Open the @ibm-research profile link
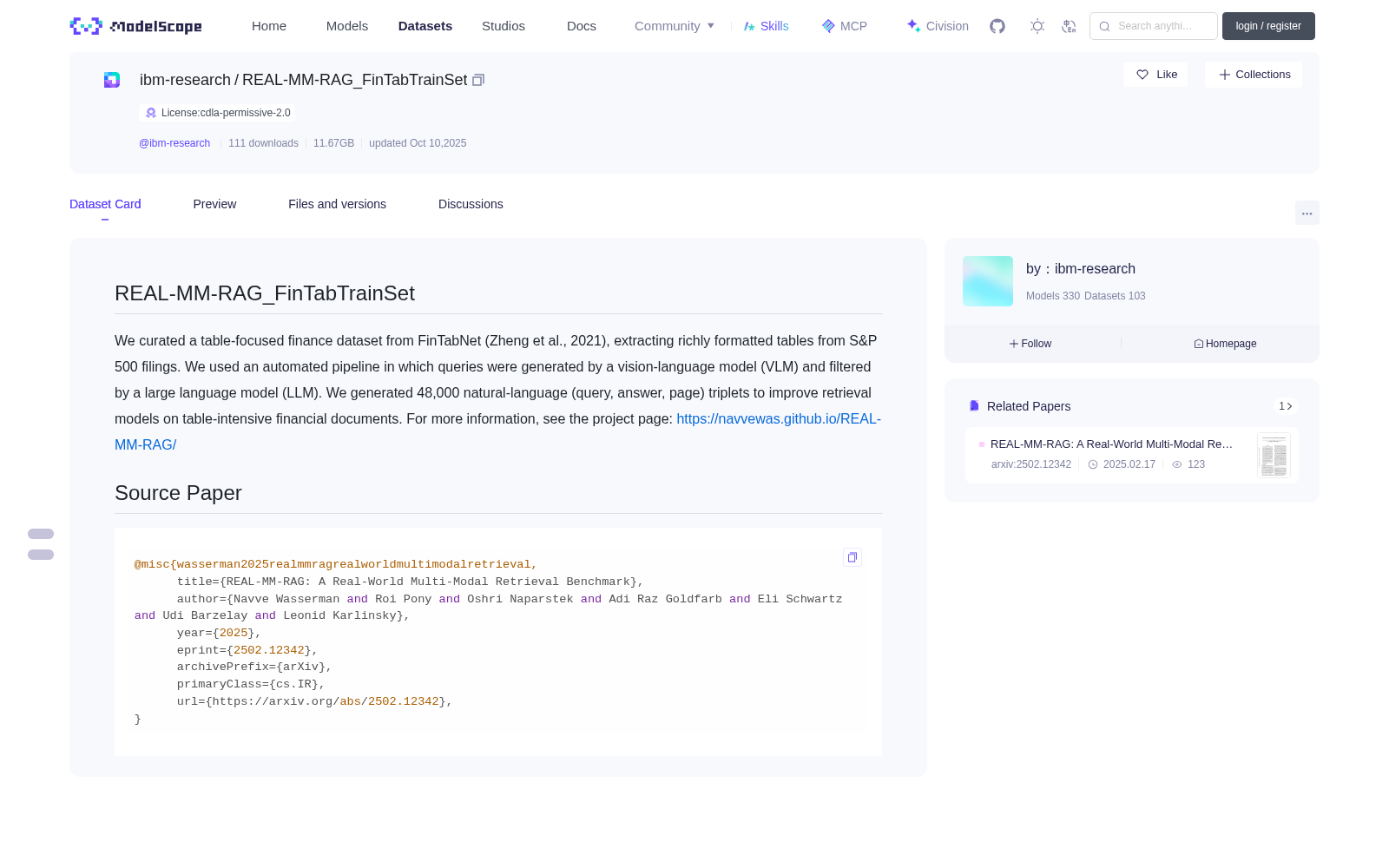The image size is (1389, 868). click(x=174, y=143)
